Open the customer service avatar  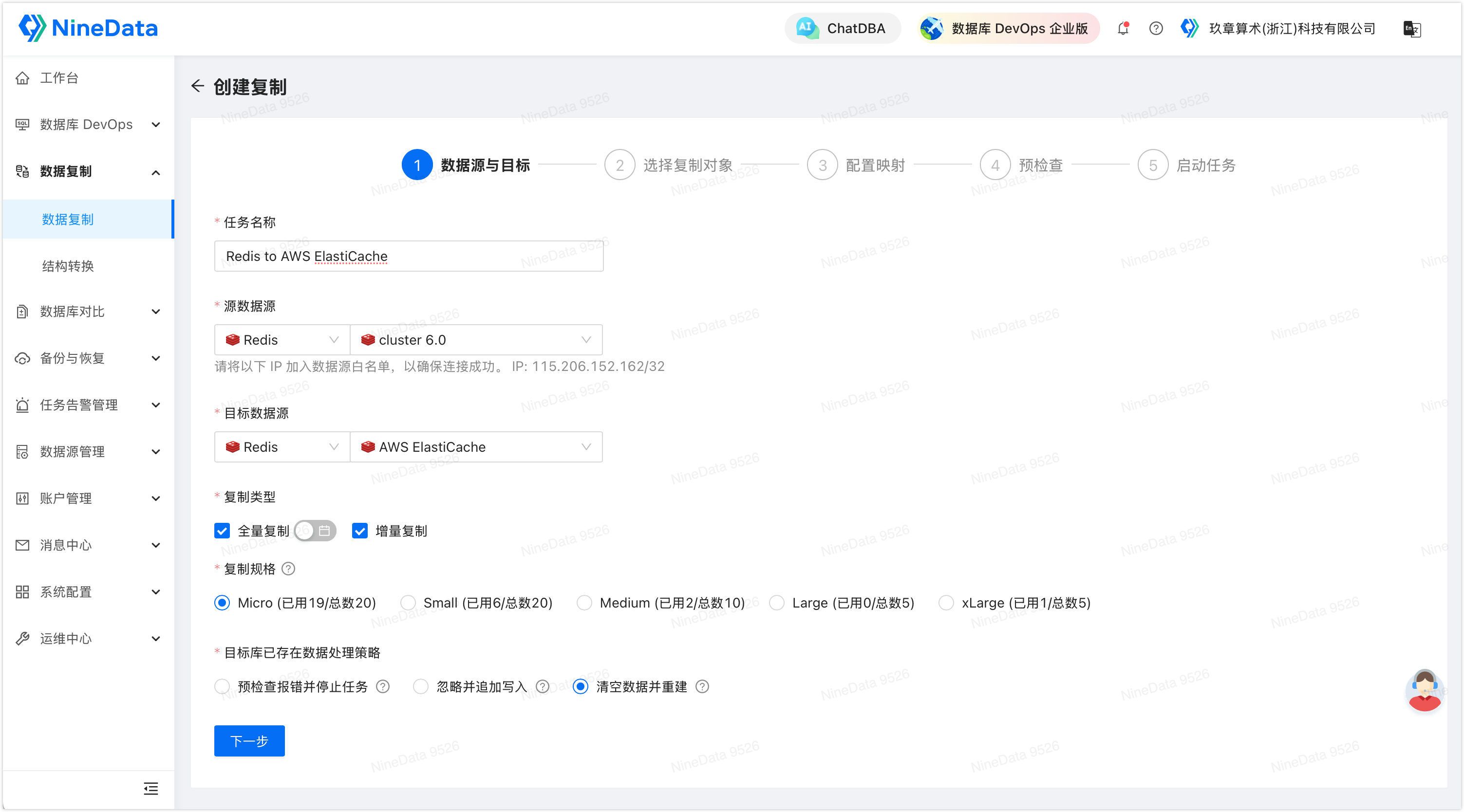pyautogui.click(x=1425, y=690)
